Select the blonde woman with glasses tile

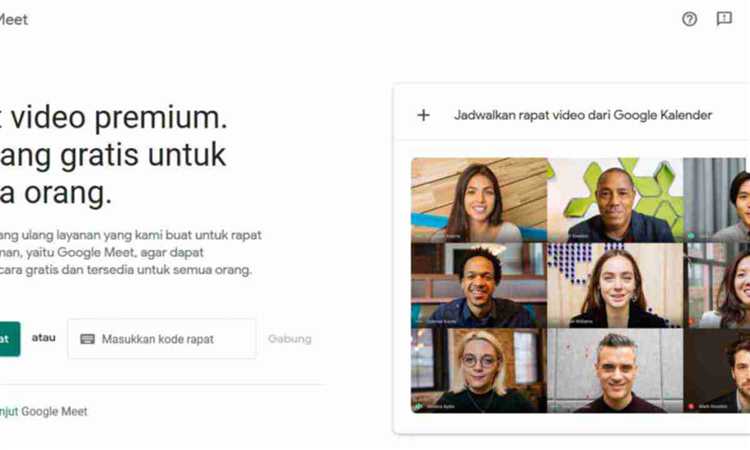[479, 371]
